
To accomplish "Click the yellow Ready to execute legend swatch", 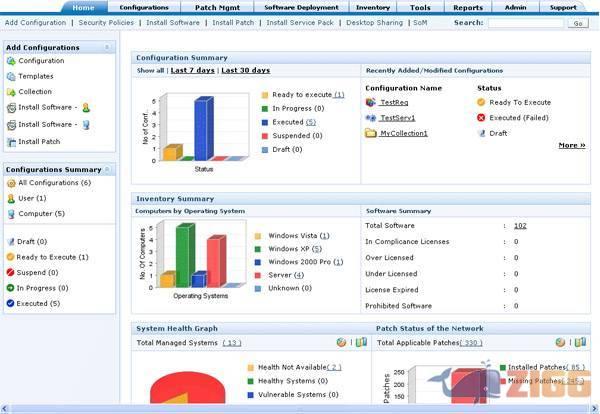I will pyautogui.click(x=264, y=95).
